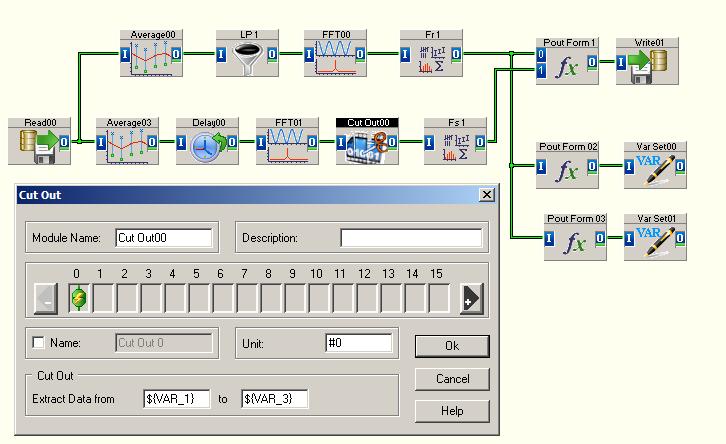Select the LP 1 funnel filter module
The image size is (726, 444).
coord(247,53)
